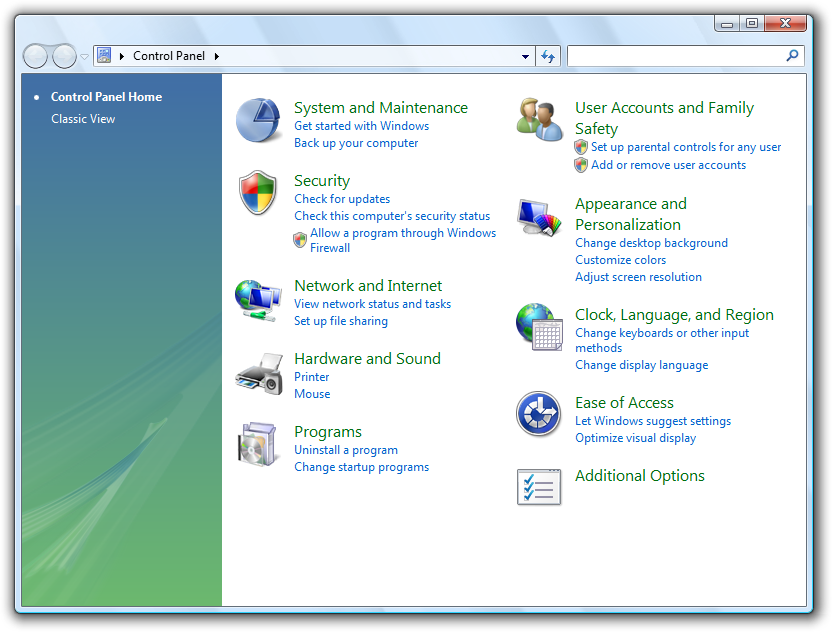The width and height of the screenshot is (832, 632).
Task: Open the Uninstall a program link
Action: (346, 450)
